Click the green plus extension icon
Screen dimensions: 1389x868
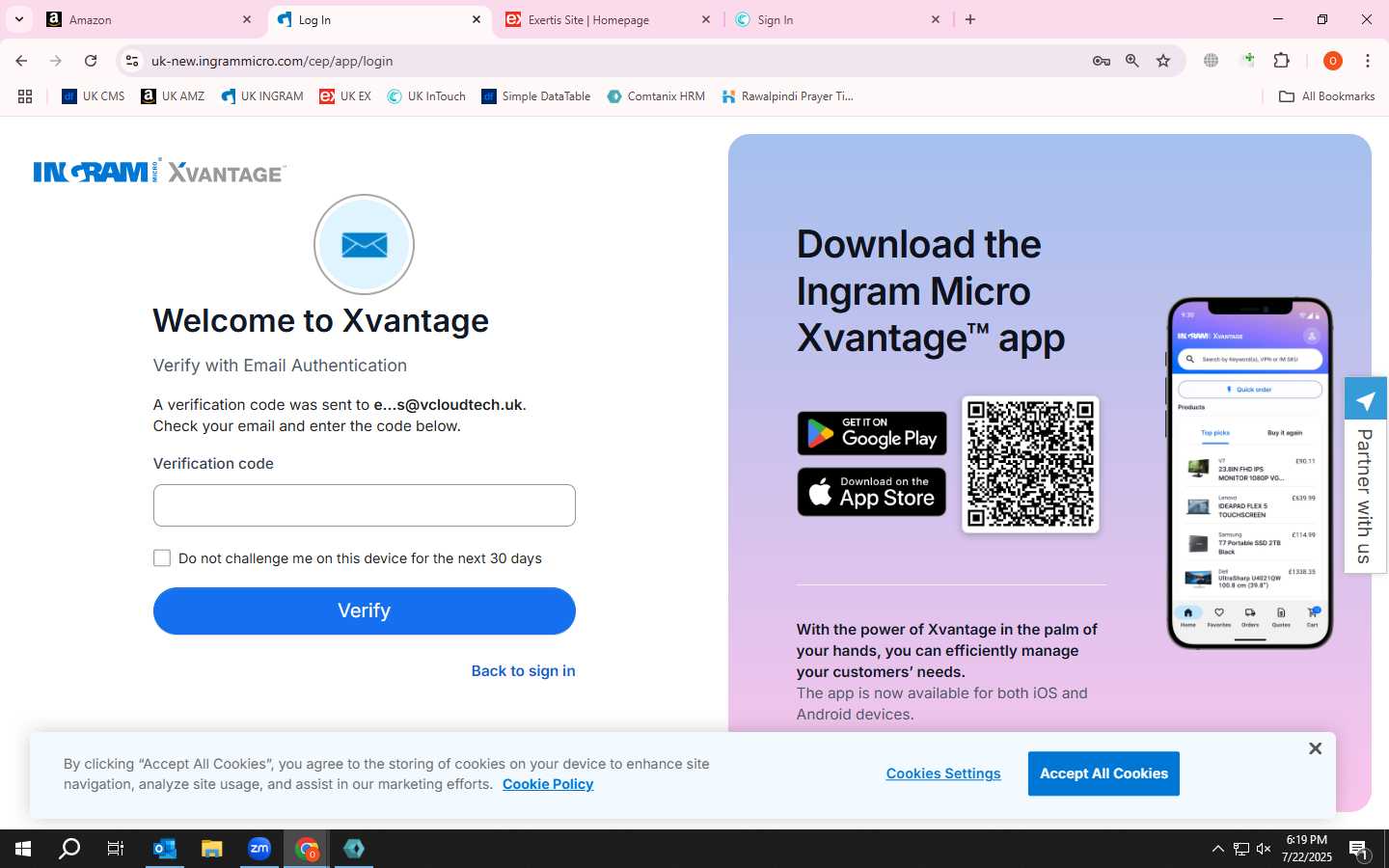tap(1247, 60)
